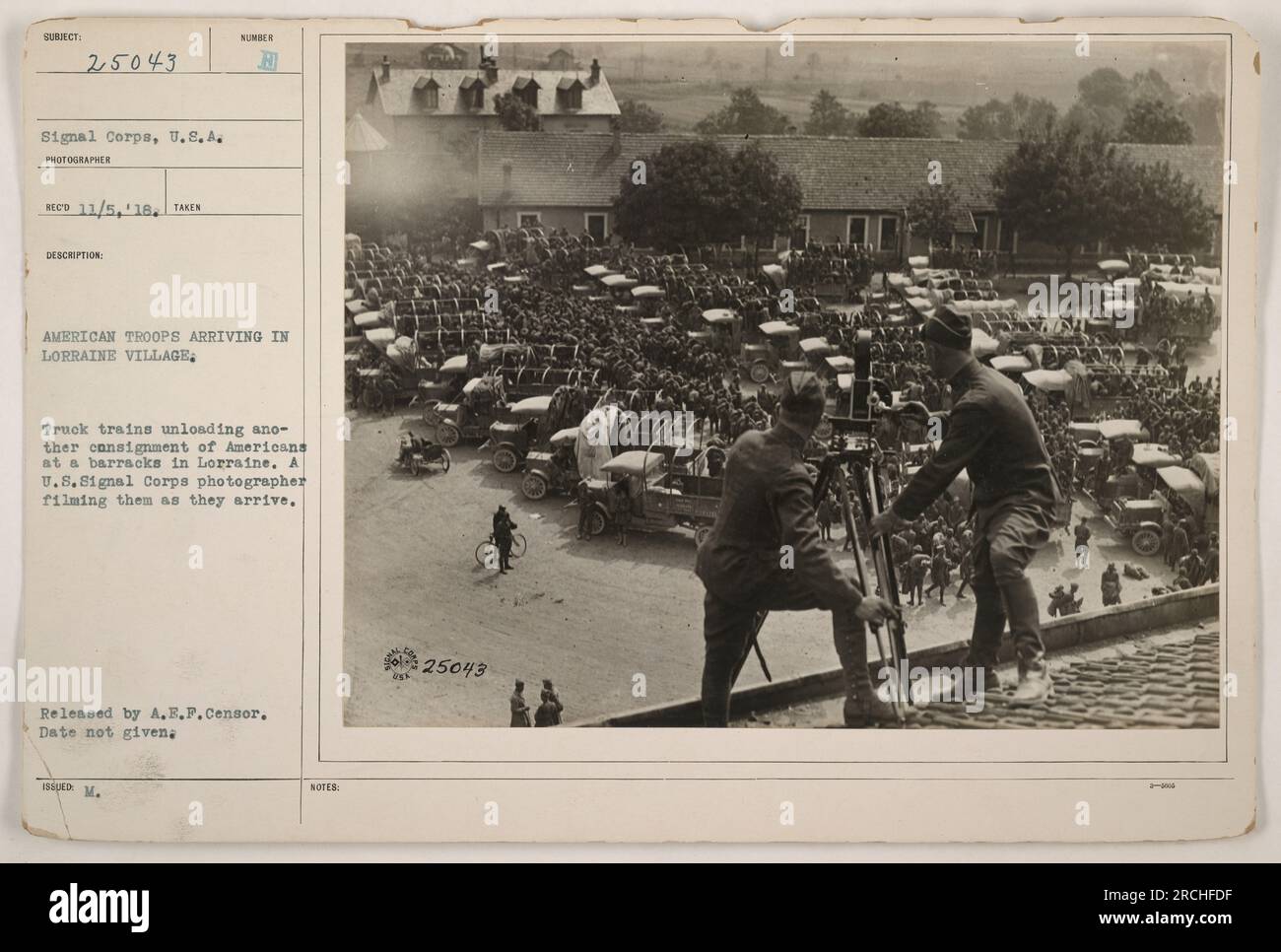This screenshot has width=1281, height=952.
Task: Click the handwritten subject number 25043
Action: tap(132, 63)
